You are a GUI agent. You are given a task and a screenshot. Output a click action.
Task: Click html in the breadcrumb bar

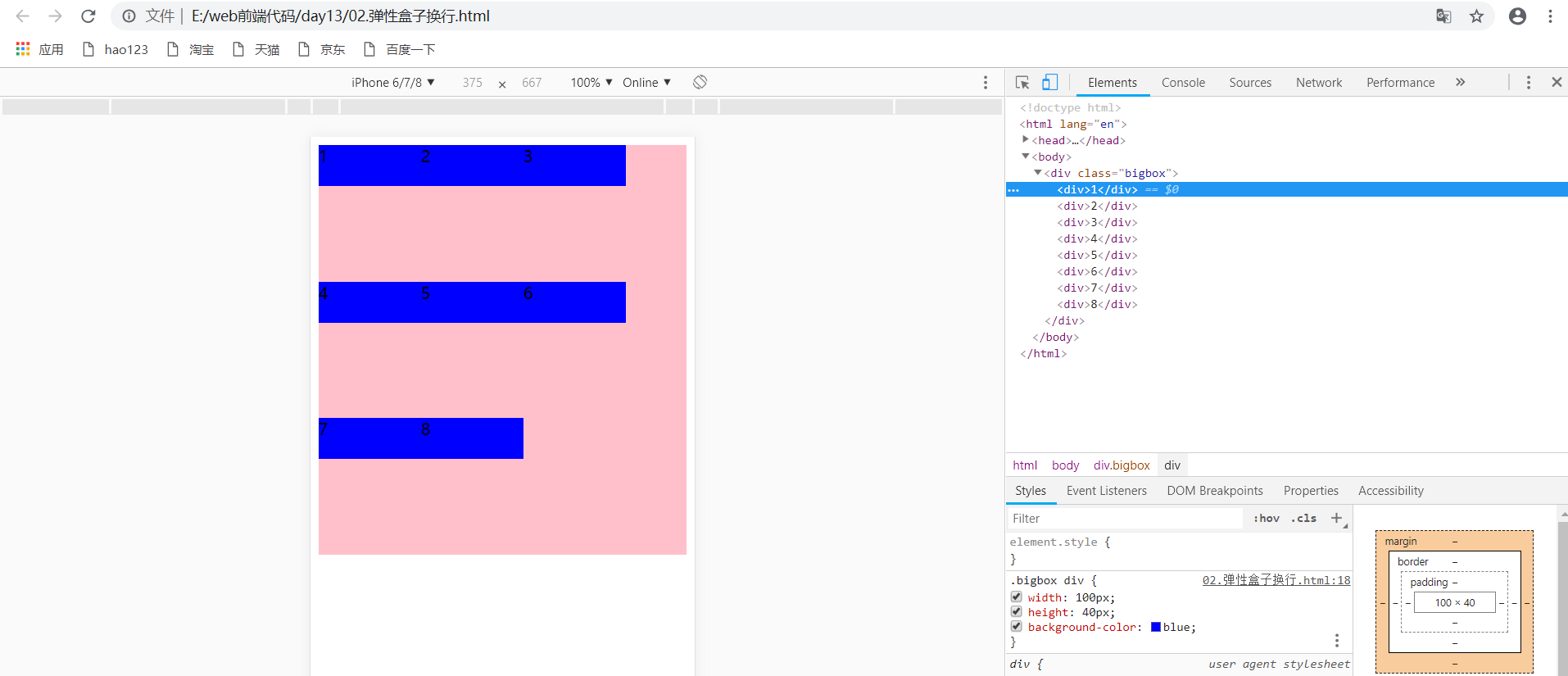1025,465
